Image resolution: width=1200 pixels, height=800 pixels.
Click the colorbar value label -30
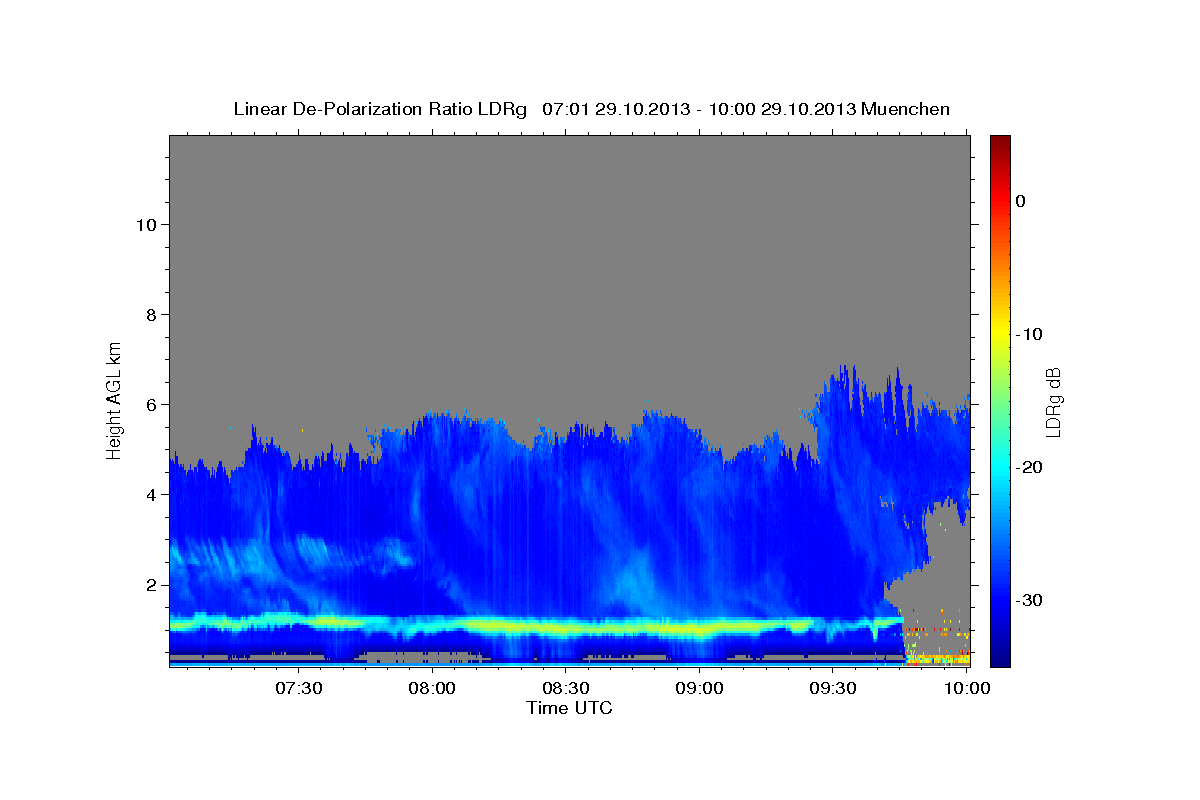(x=1031, y=600)
